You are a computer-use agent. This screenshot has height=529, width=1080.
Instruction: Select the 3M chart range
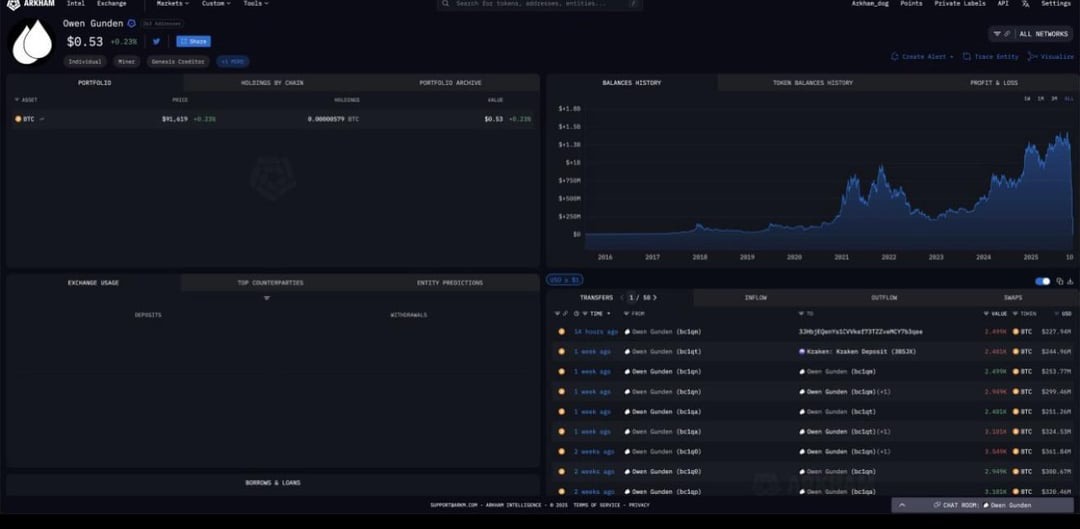point(1055,98)
